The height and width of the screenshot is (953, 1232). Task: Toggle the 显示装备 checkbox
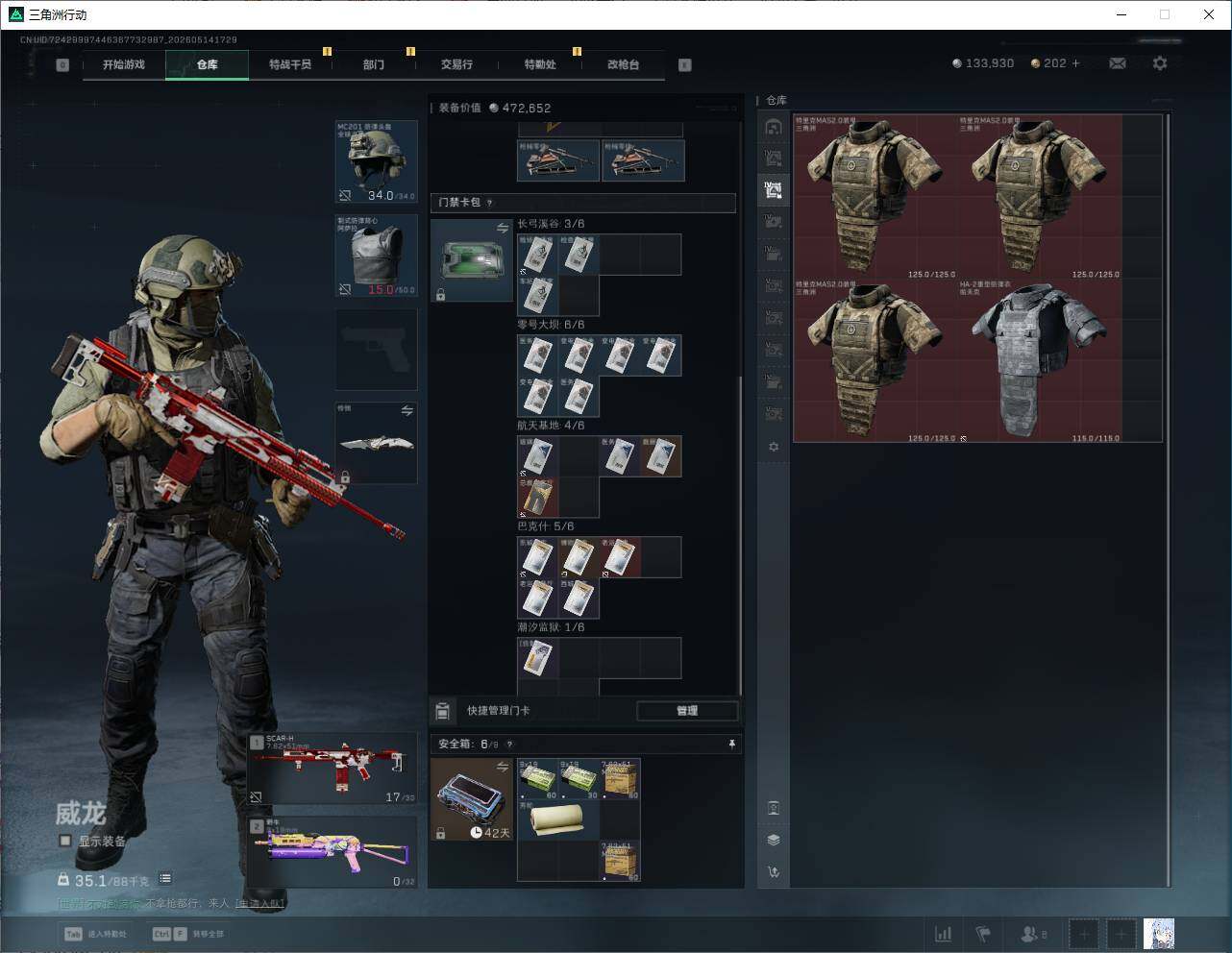[65, 841]
